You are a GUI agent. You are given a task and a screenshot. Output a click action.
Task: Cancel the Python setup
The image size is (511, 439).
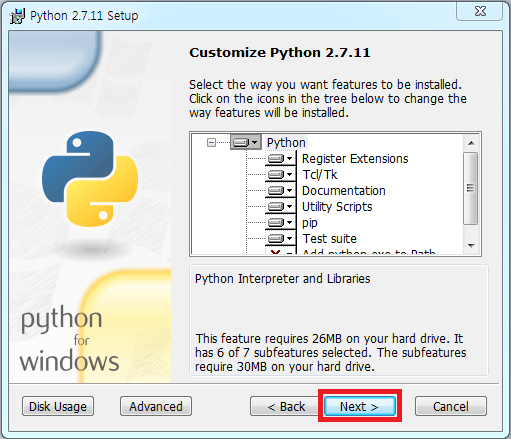451,406
